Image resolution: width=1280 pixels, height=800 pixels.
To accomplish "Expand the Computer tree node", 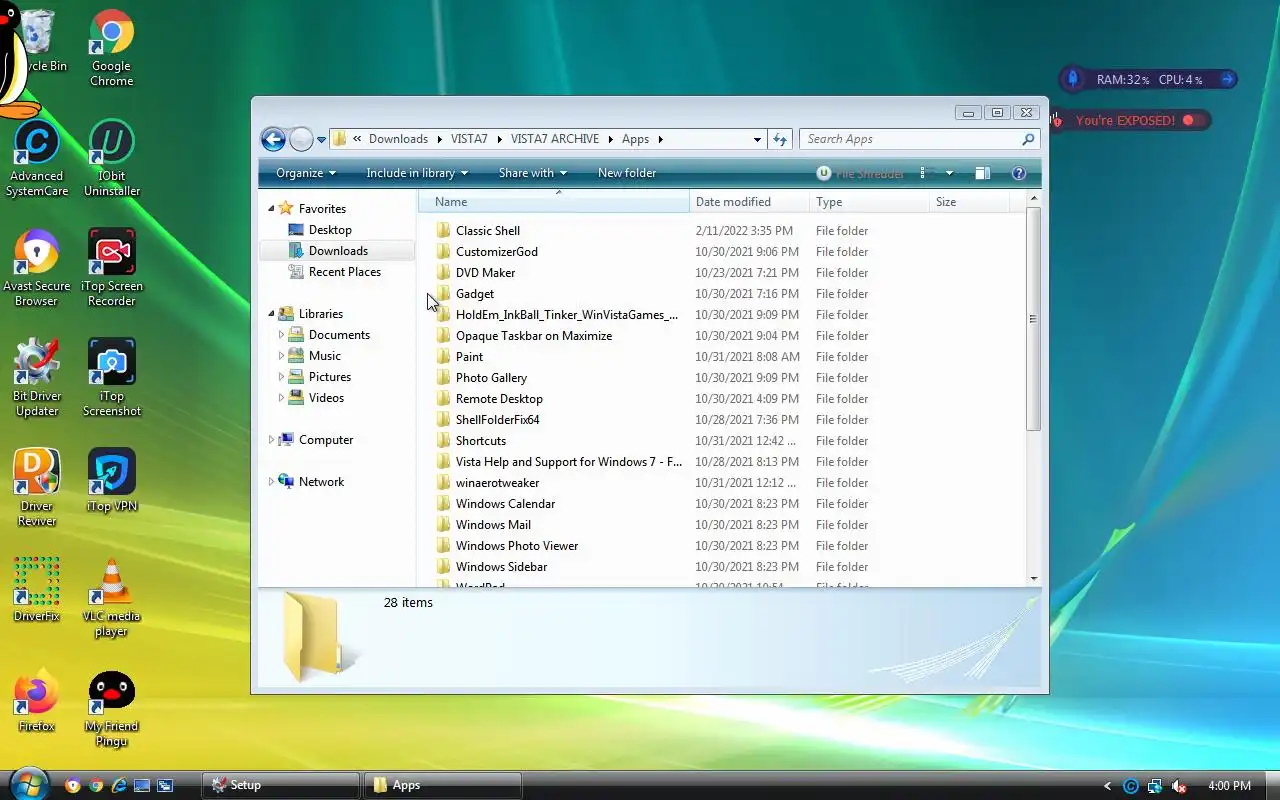I will coord(271,440).
